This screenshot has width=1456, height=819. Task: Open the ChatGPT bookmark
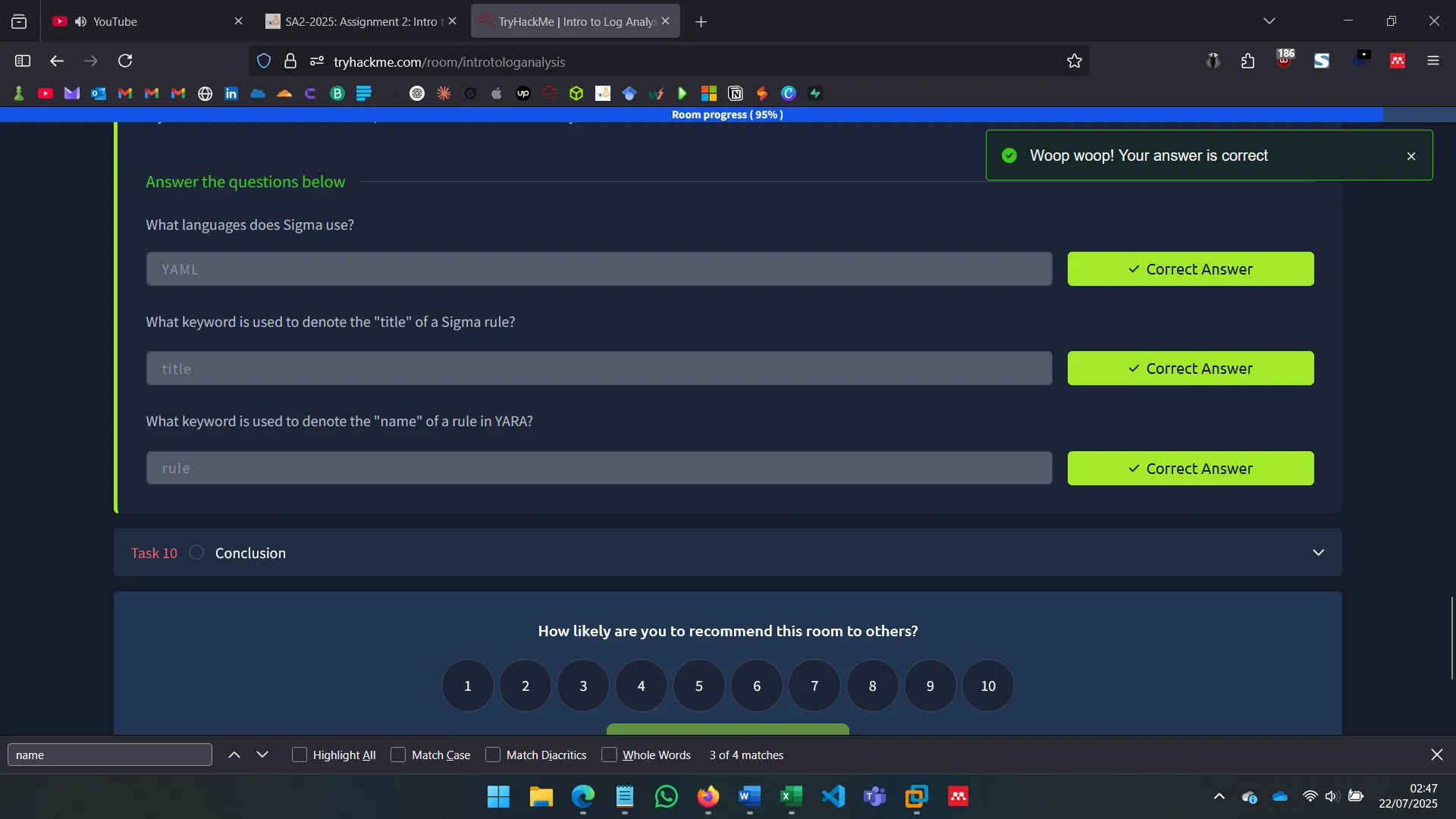(x=417, y=93)
